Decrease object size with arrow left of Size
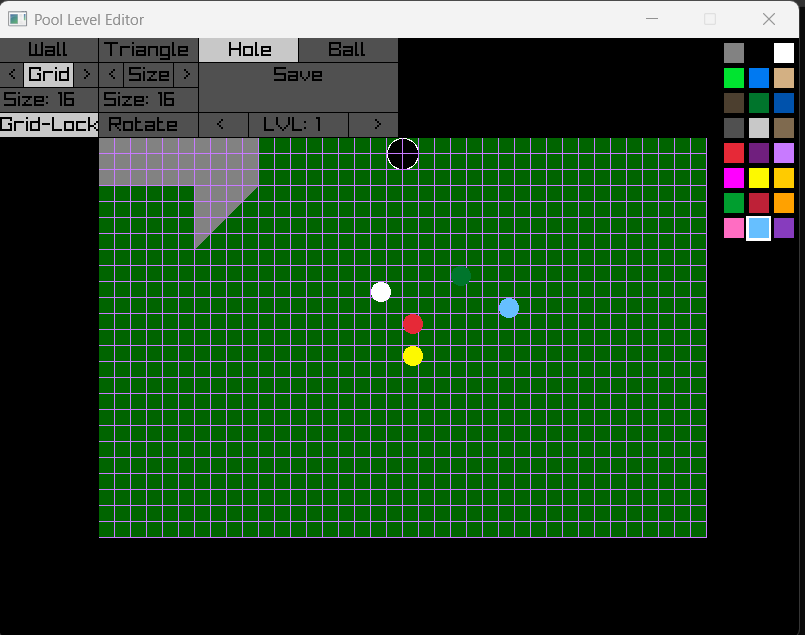The width and height of the screenshot is (805, 635). 111,75
